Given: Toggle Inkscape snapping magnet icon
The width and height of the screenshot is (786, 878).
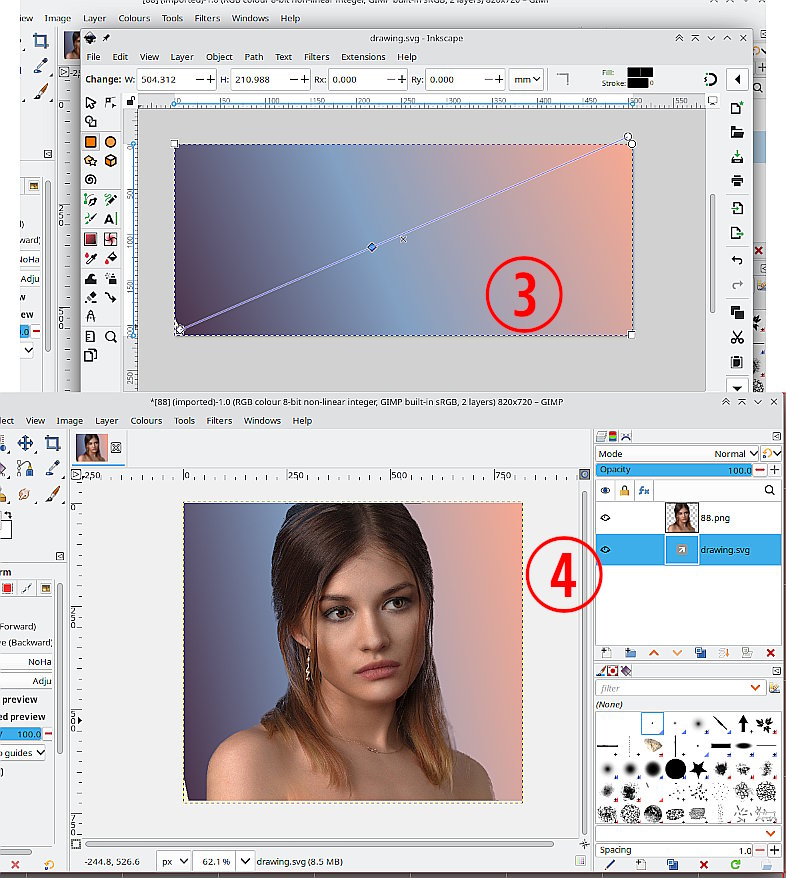Looking at the screenshot, I should [710, 80].
